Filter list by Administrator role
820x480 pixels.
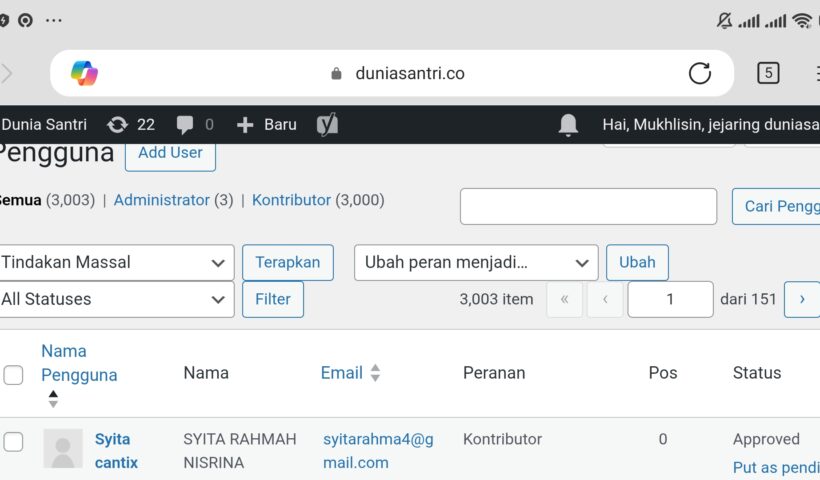pos(161,200)
